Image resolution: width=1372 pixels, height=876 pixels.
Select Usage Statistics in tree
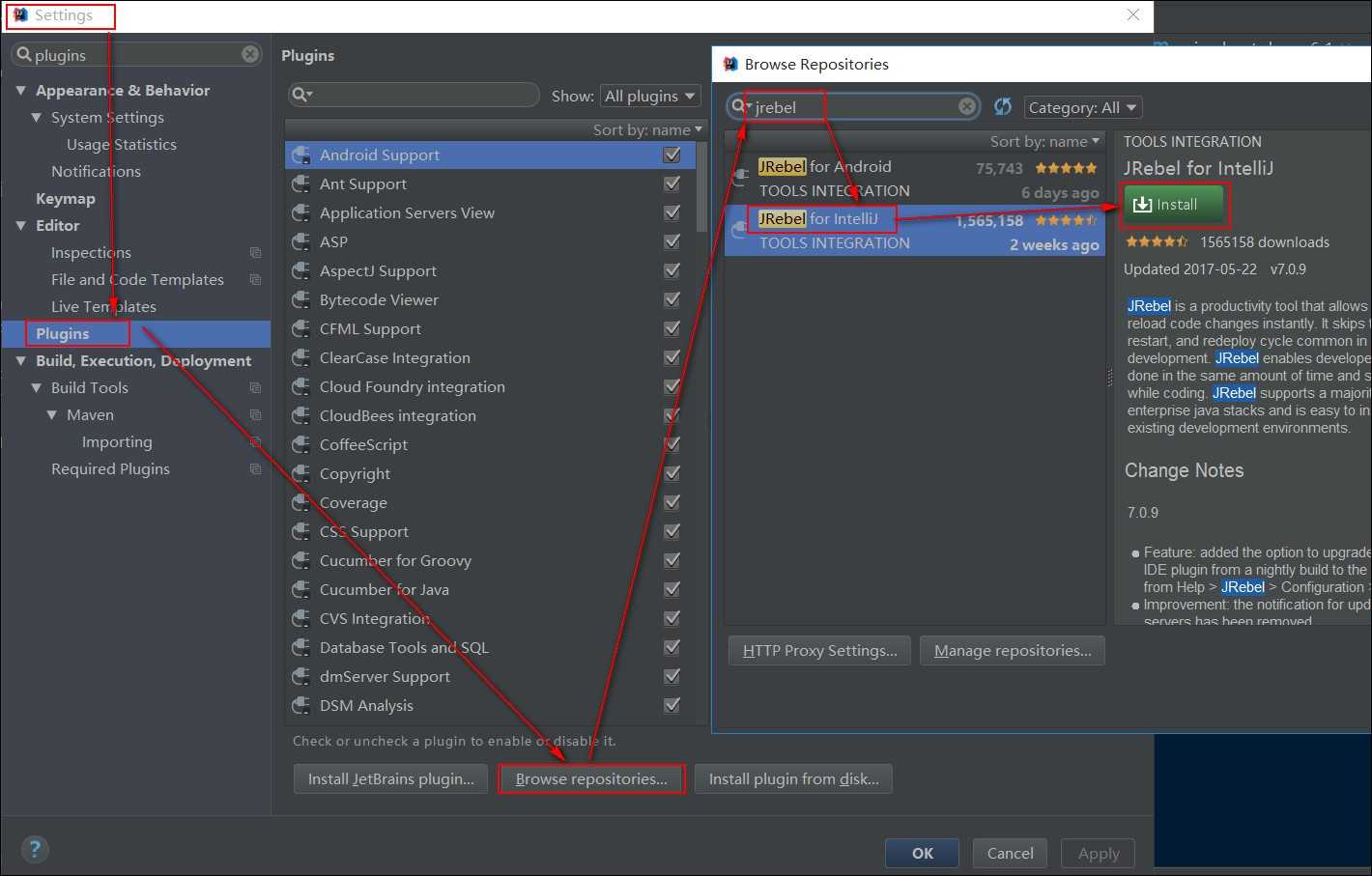tap(122, 144)
